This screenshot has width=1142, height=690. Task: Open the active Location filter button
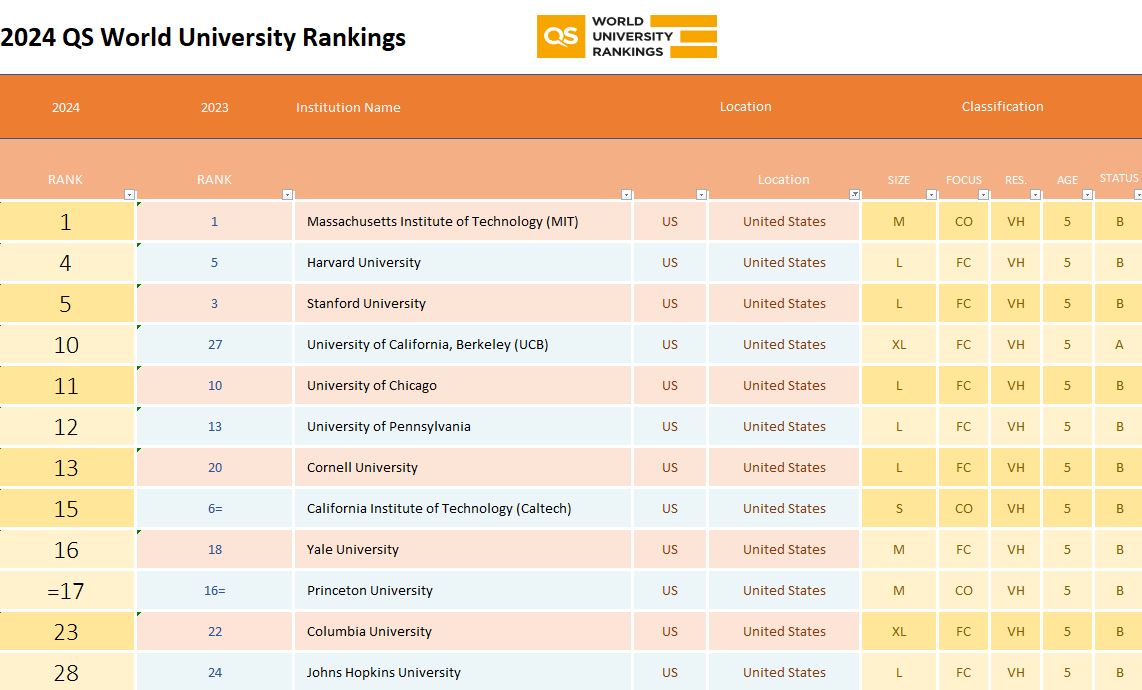(854, 195)
